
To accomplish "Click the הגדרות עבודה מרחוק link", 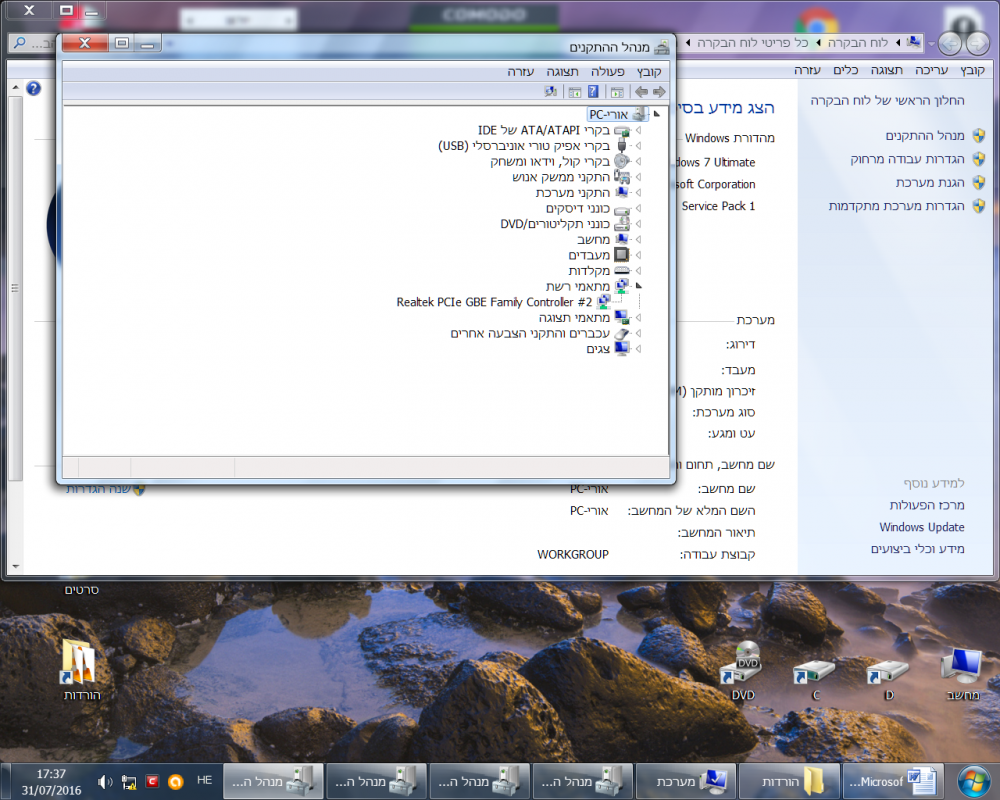I will tap(907, 159).
